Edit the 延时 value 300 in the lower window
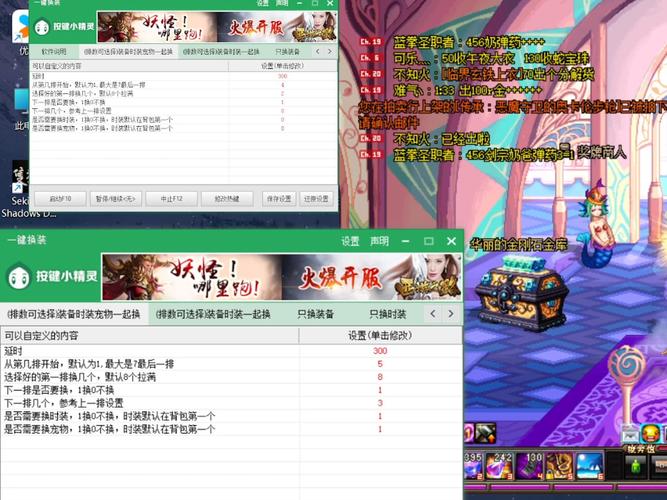This screenshot has height=500, width=667. (380, 351)
